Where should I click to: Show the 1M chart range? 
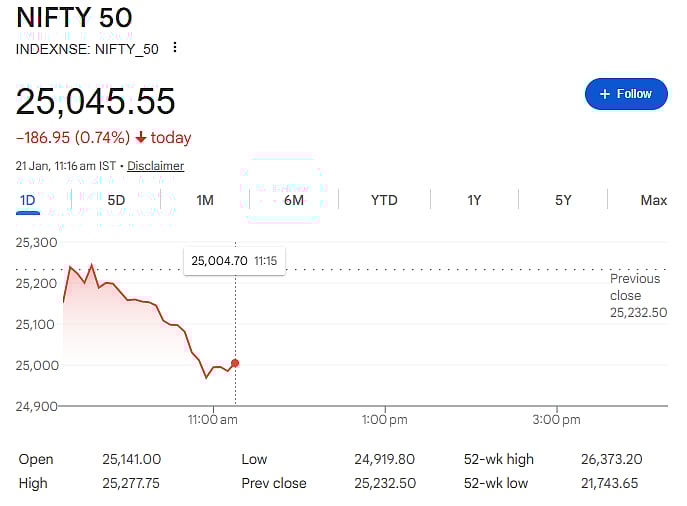click(205, 200)
